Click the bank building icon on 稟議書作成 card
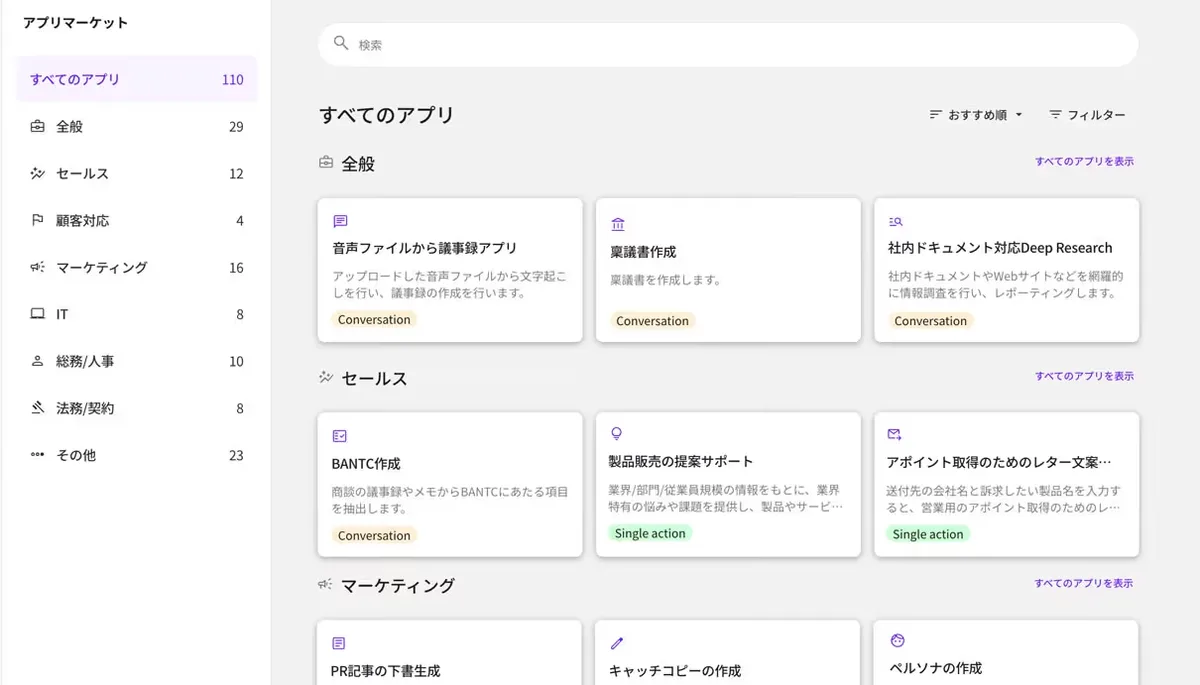This screenshot has width=1200, height=685. [x=617, y=224]
